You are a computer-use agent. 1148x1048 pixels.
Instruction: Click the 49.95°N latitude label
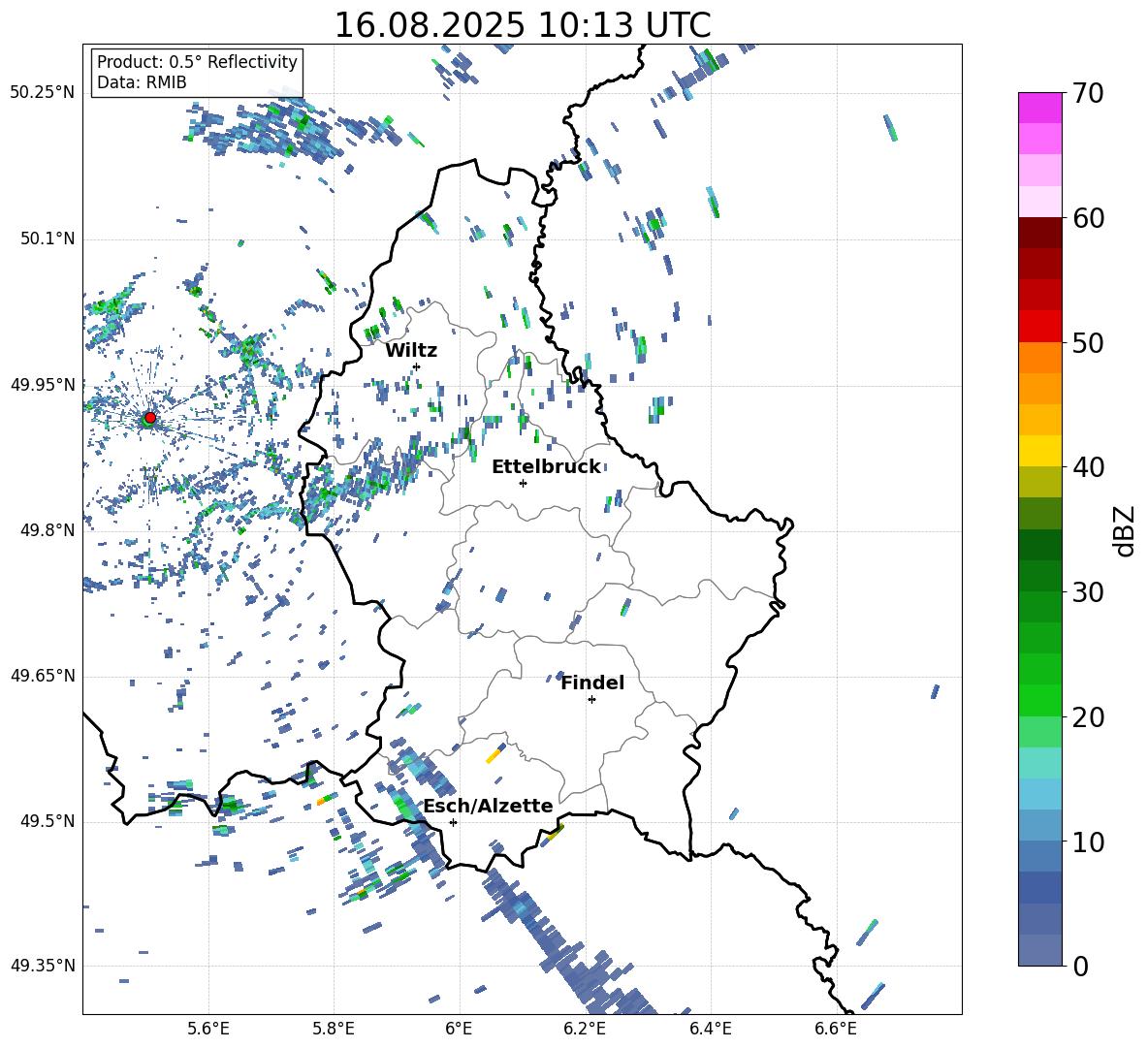(43, 385)
